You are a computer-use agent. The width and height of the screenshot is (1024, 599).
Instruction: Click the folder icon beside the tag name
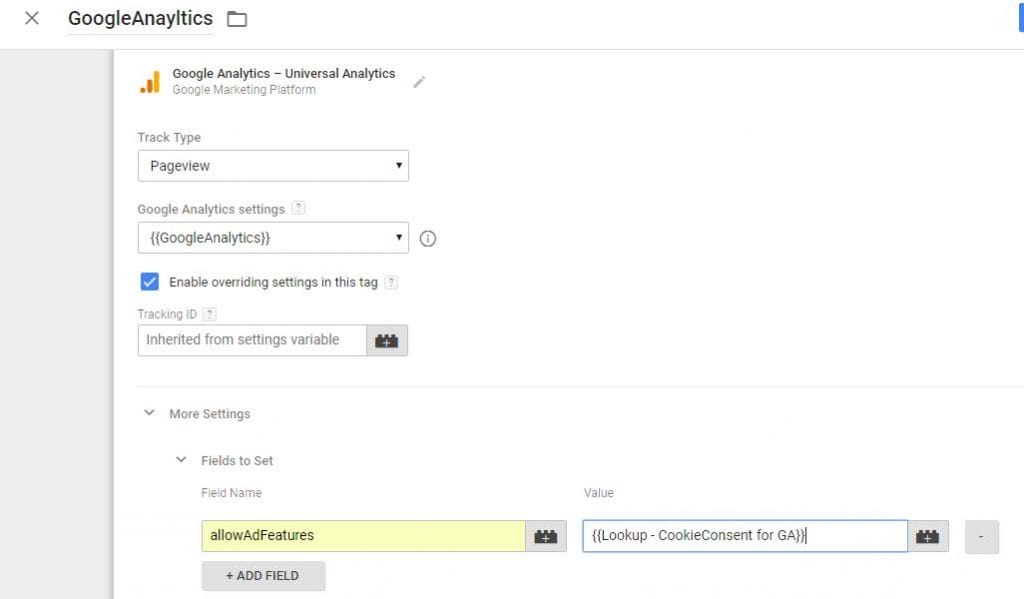(x=236, y=19)
